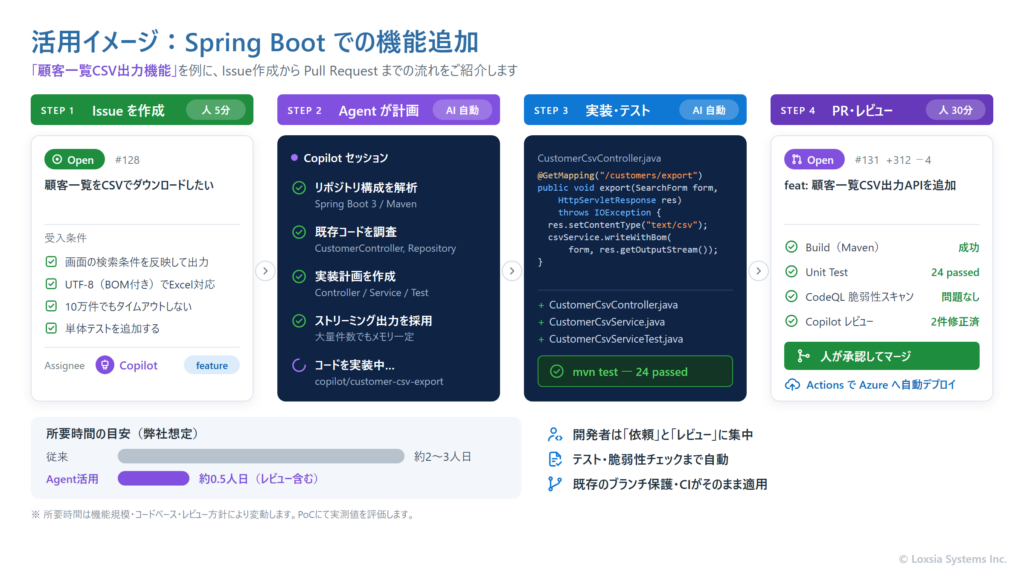The image size is (1024, 576).
Task: Click cloud upload icon beside Actions deploy
Action: coord(792,385)
